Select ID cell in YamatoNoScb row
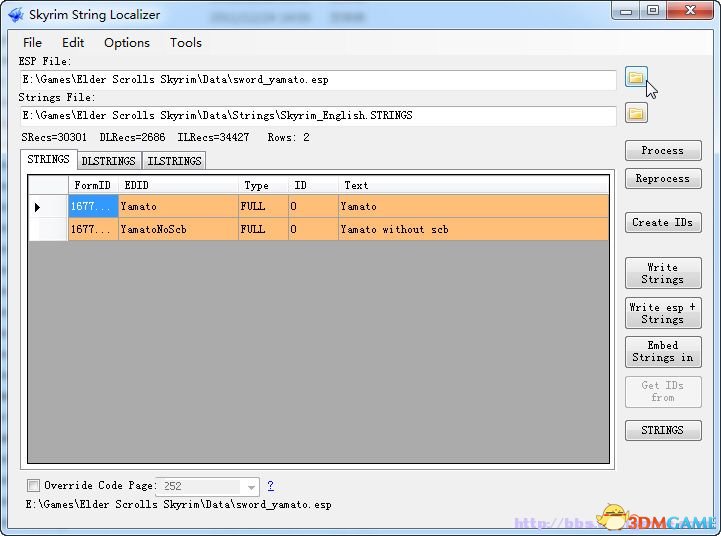This screenshot has width=721, height=536. pyautogui.click(x=313, y=229)
